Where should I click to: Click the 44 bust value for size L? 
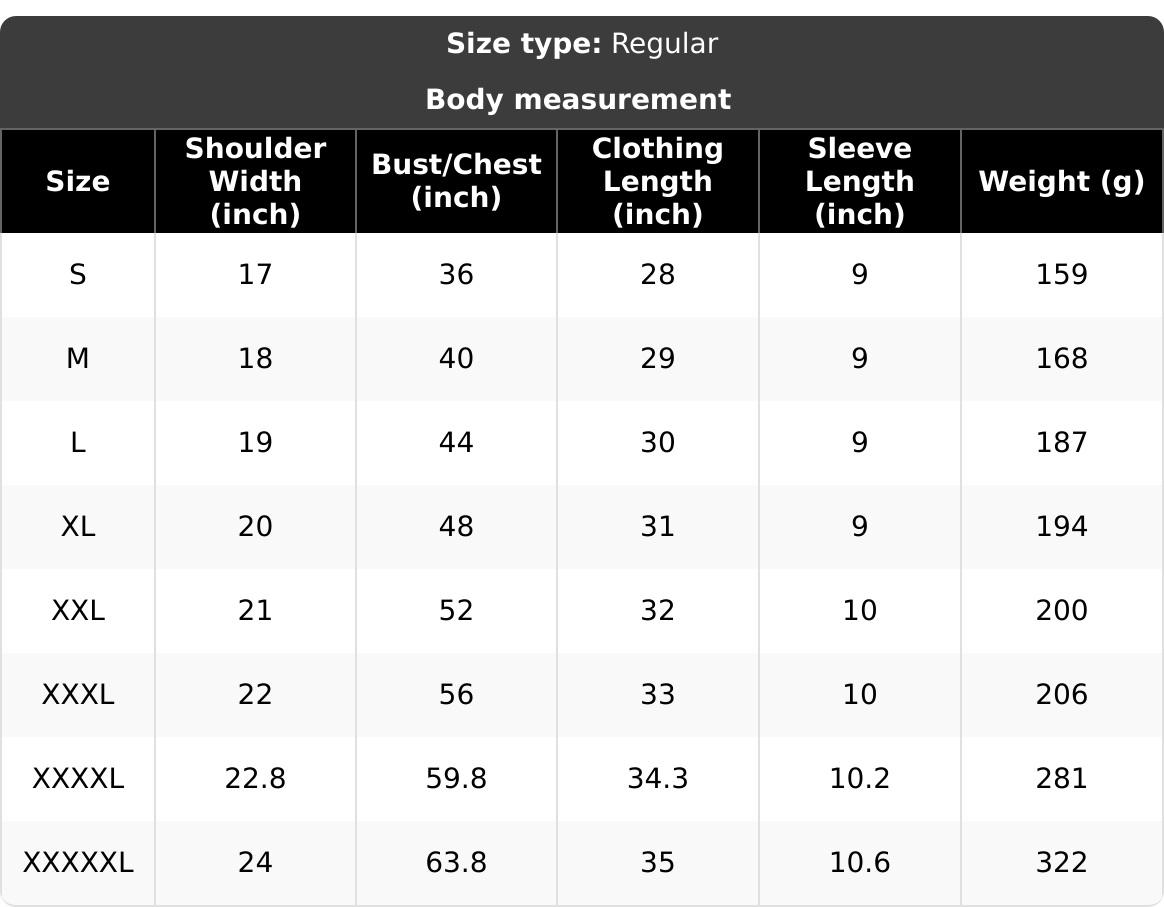pos(457,442)
